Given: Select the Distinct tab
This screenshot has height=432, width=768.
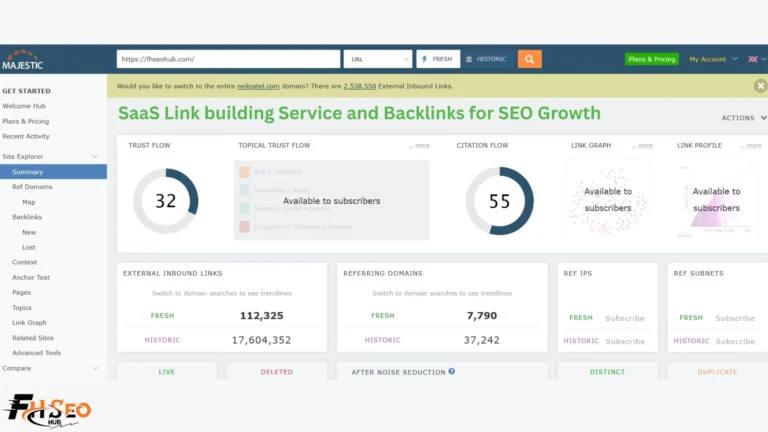Looking at the screenshot, I should coord(607,372).
